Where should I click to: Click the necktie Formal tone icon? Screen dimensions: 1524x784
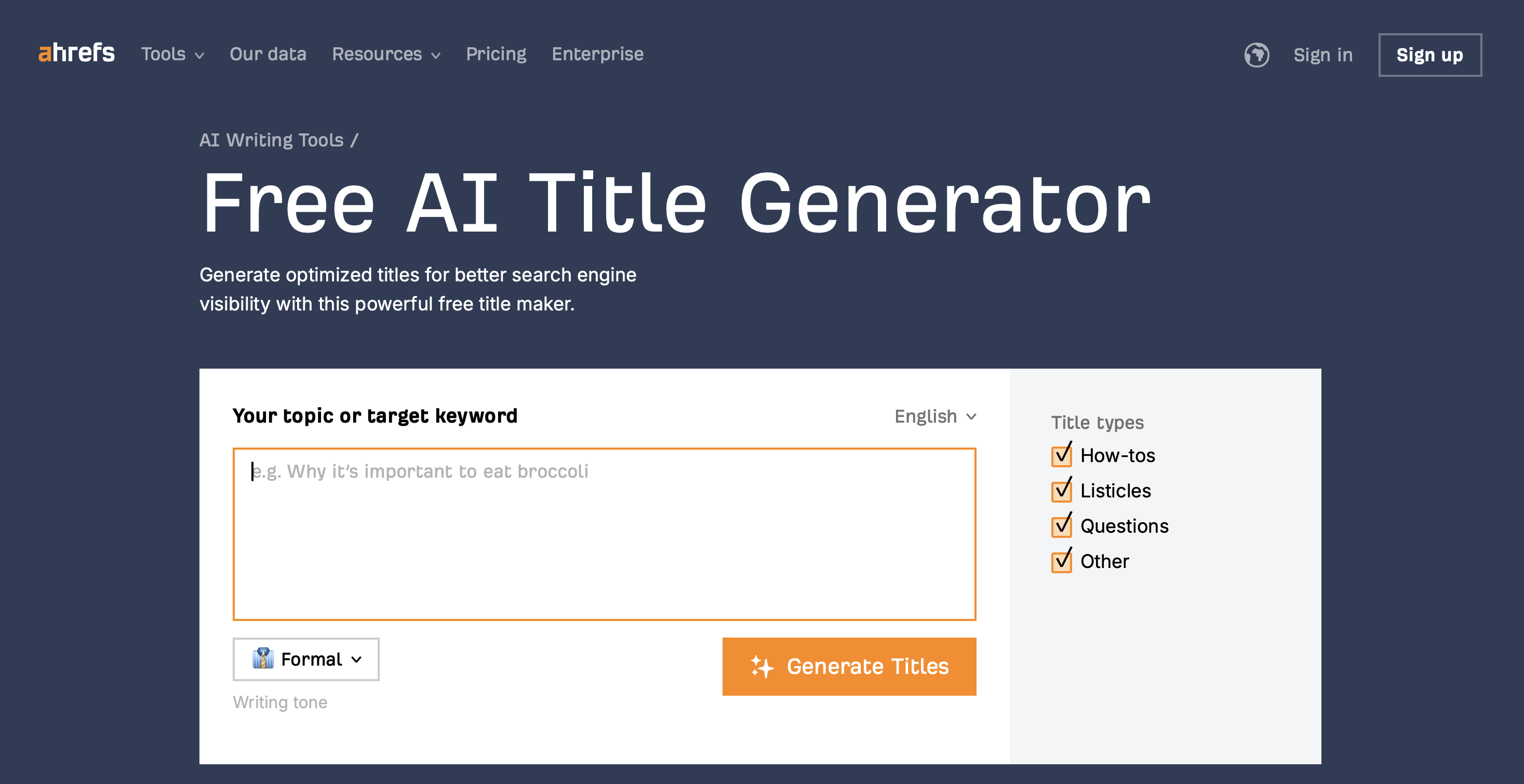click(263, 659)
